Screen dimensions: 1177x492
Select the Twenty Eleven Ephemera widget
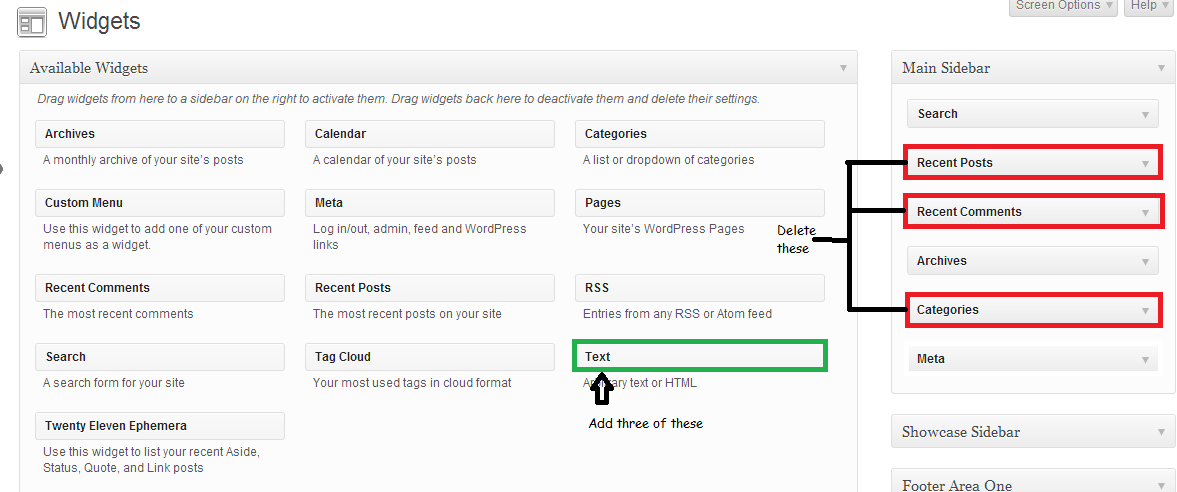pos(159,426)
